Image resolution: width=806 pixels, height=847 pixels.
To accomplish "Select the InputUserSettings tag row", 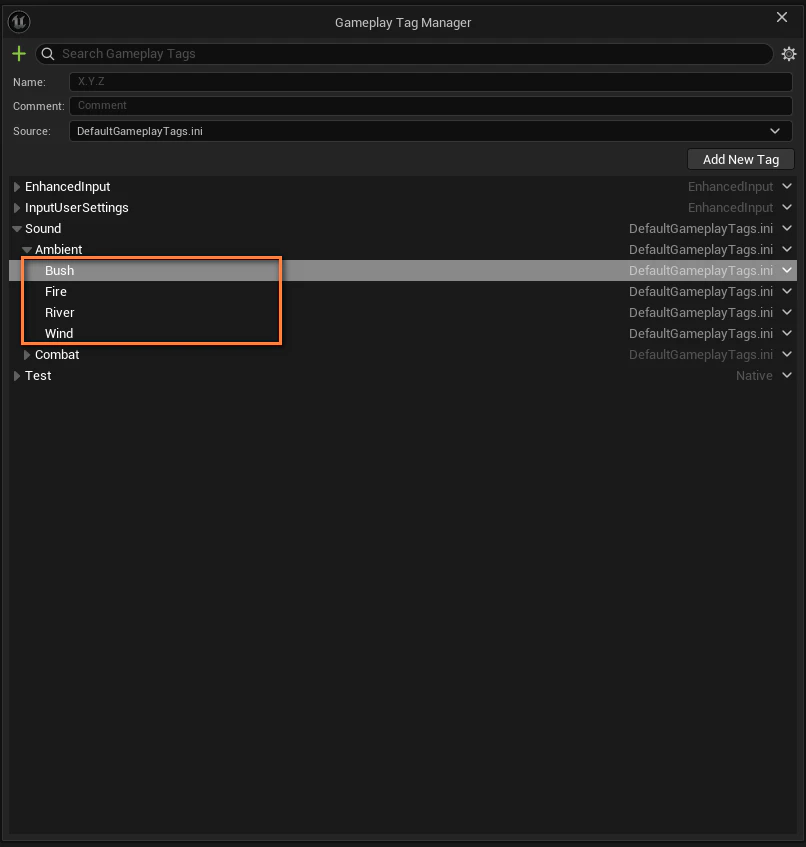I will coord(403,208).
